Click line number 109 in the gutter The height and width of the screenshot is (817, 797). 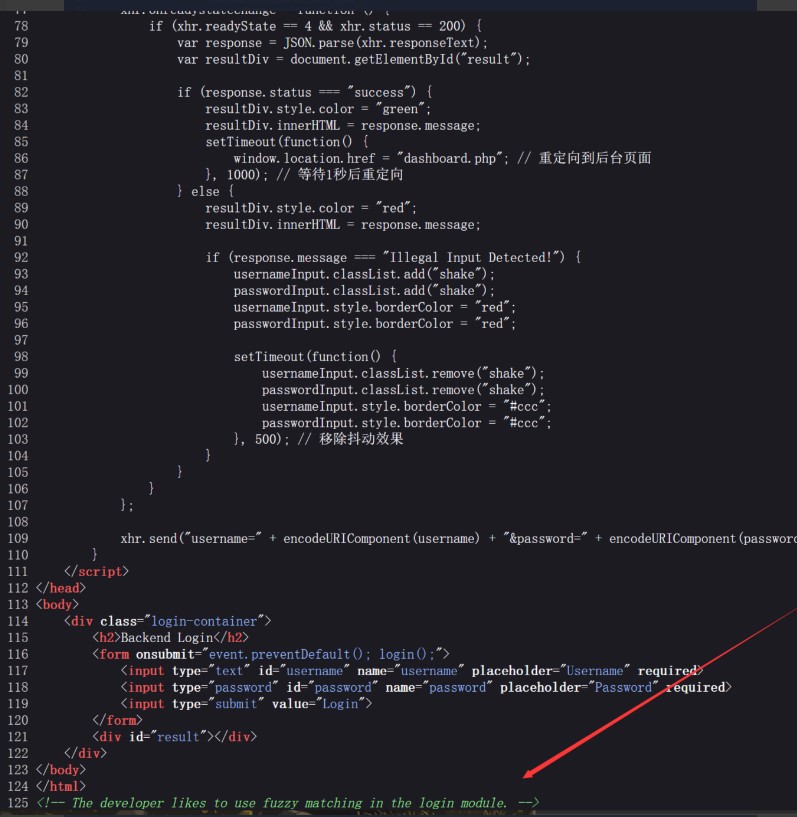click(17, 538)
